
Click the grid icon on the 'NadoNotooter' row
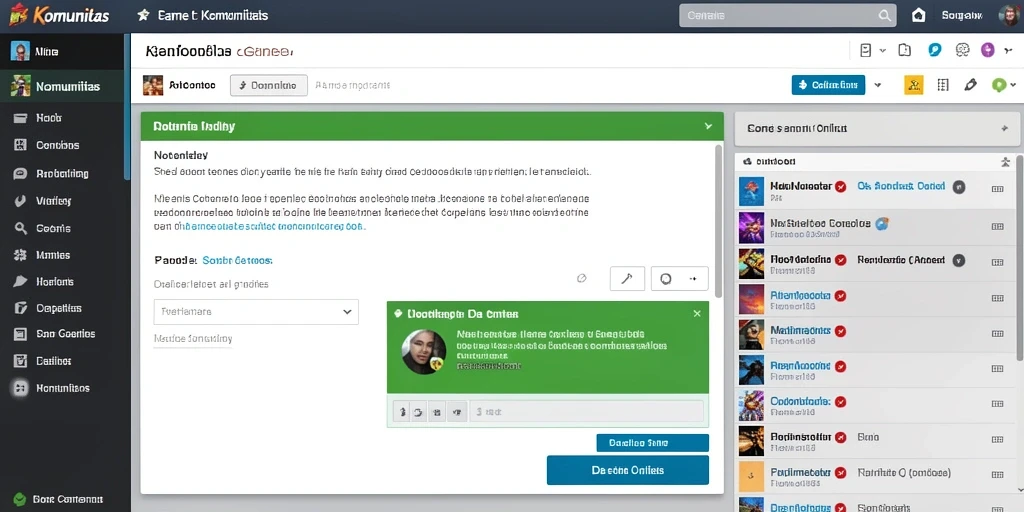pos(997,189)
